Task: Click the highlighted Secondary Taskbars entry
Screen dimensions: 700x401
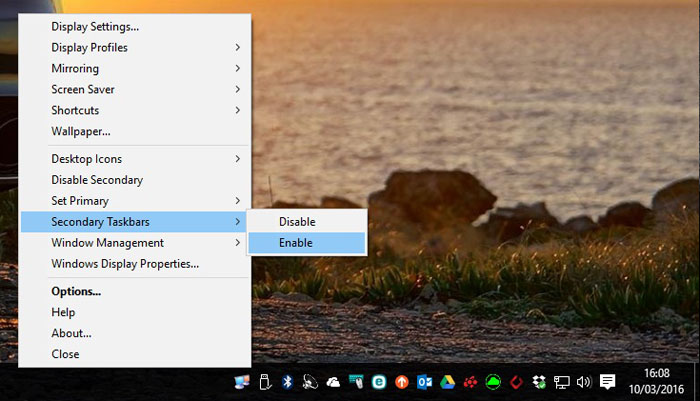Action: pos(134,222)
